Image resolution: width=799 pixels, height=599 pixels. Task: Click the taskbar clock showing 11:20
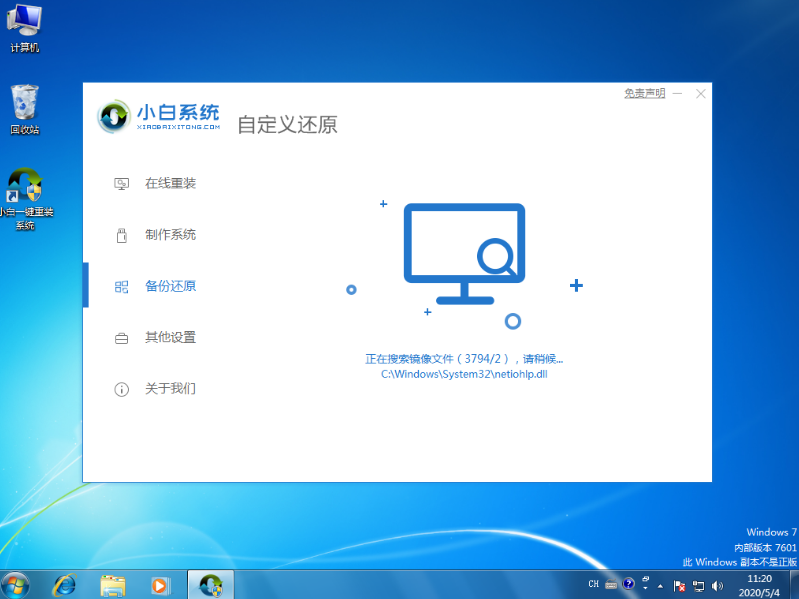(x=761, y=584)
